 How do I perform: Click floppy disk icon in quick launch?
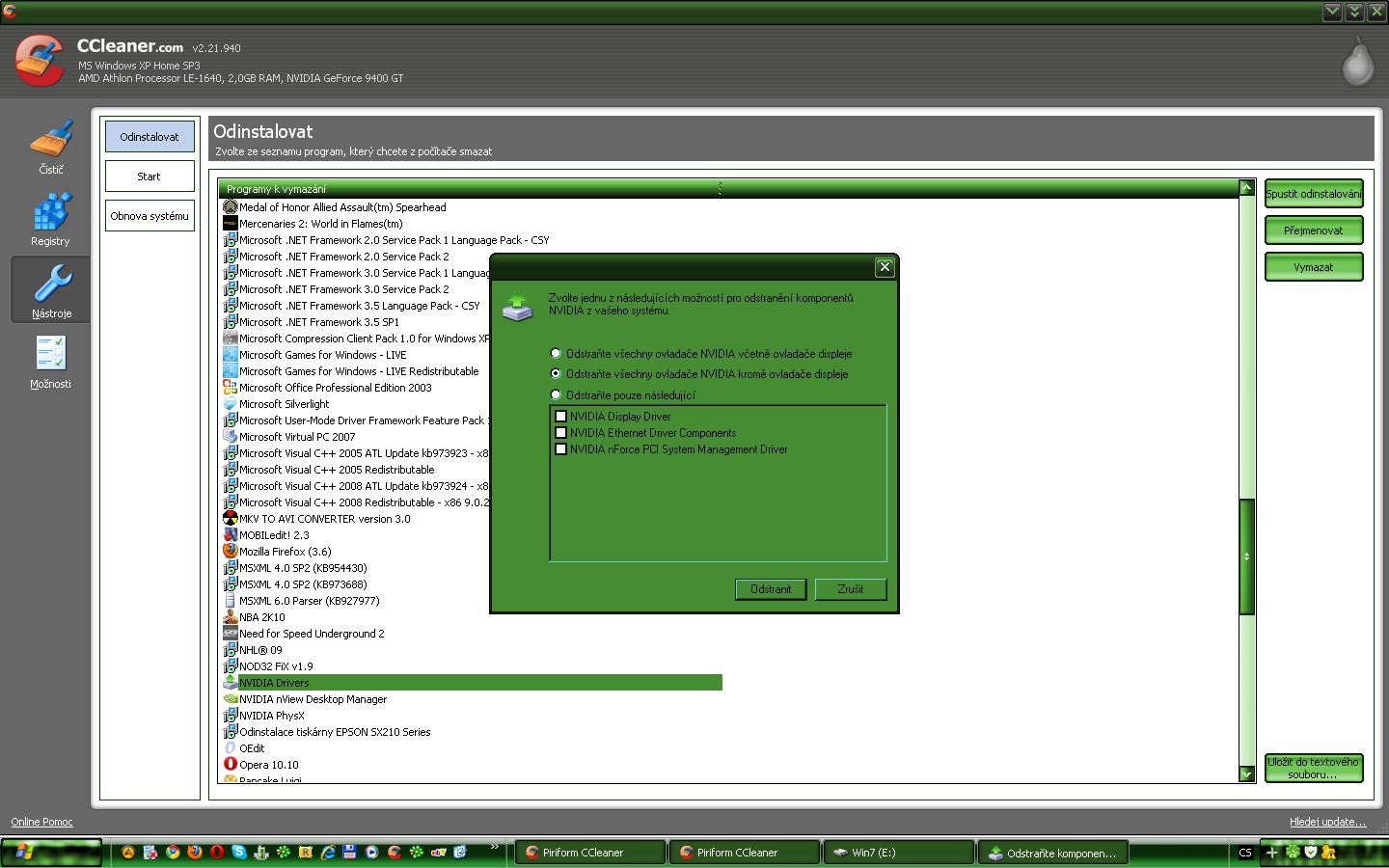coord(349,853)
